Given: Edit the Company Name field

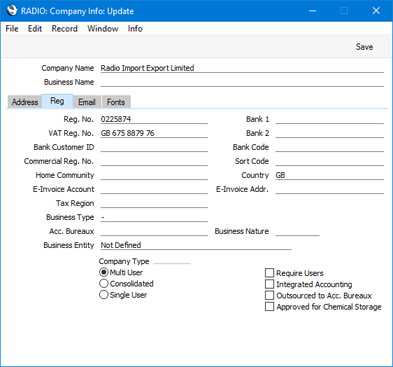Looking at the screenshot, I should pyautogui.click(x=242, y=68).
